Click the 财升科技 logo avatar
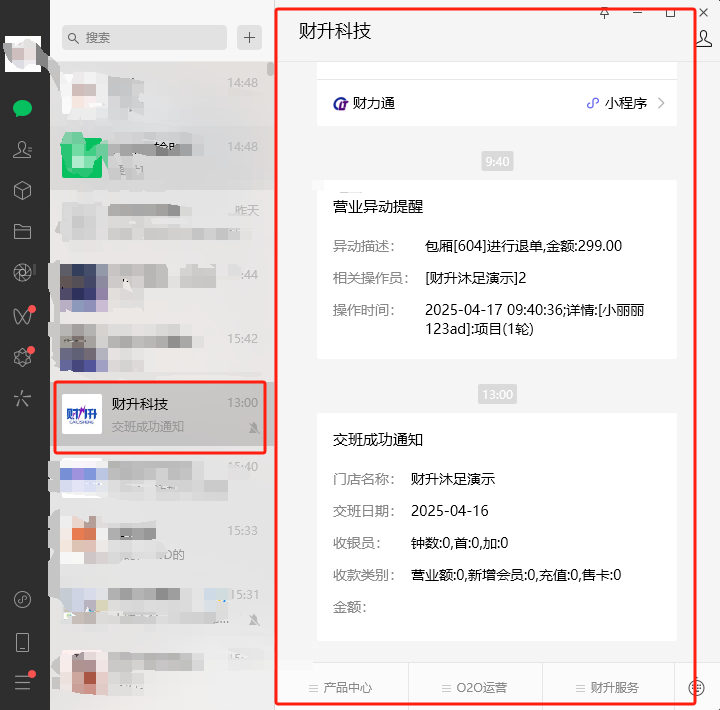Viewport: 720px width, 710px height. pos(82,414)
